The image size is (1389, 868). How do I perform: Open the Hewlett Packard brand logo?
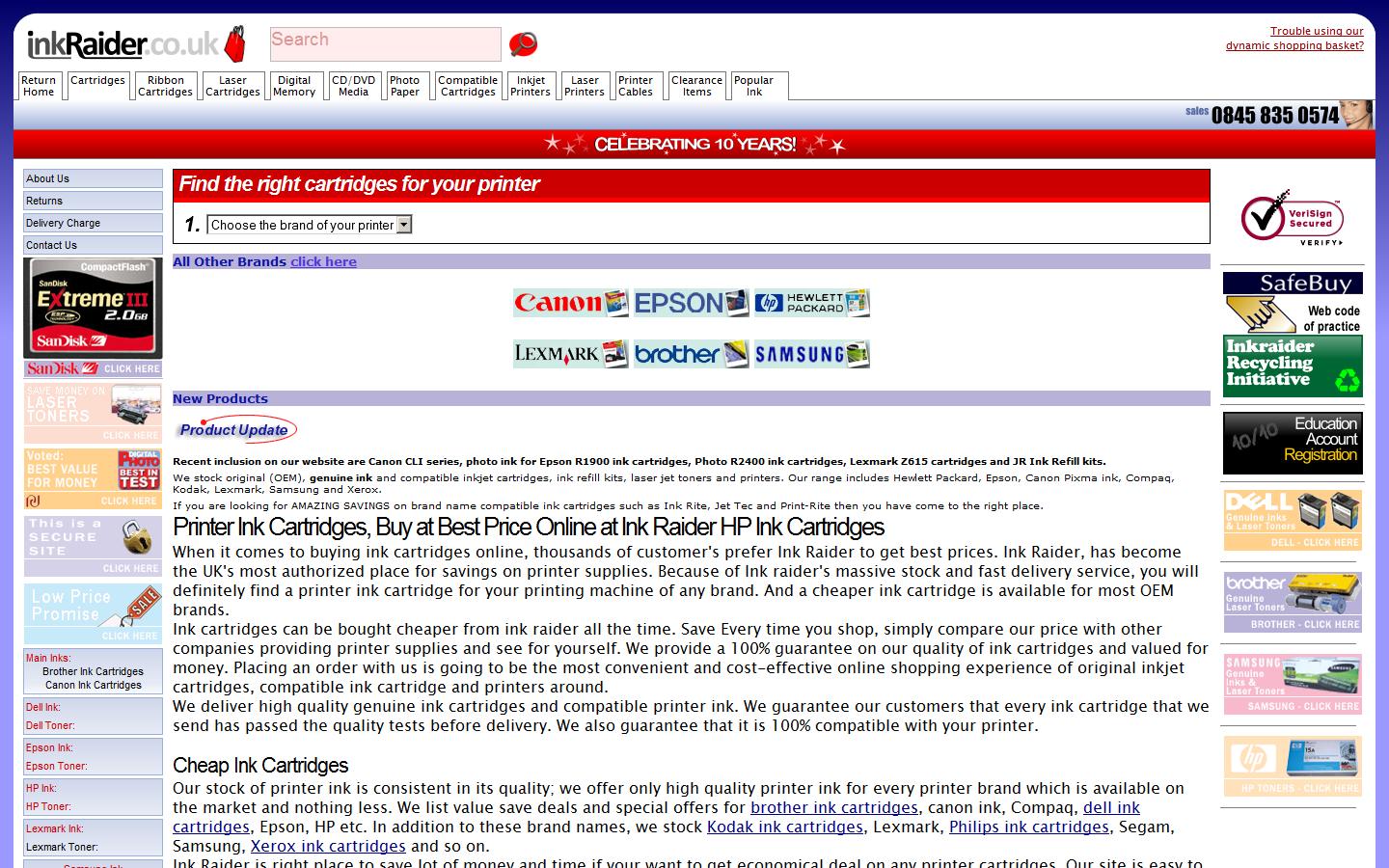point(811,303)
